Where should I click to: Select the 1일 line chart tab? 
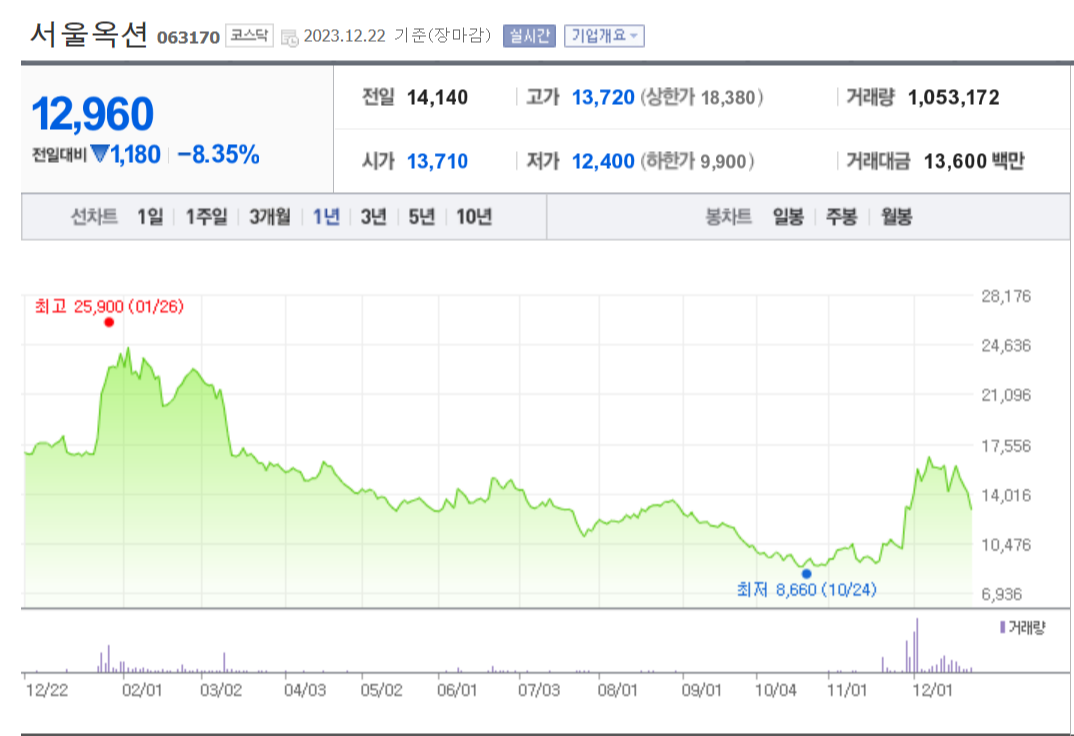(151, 217)
